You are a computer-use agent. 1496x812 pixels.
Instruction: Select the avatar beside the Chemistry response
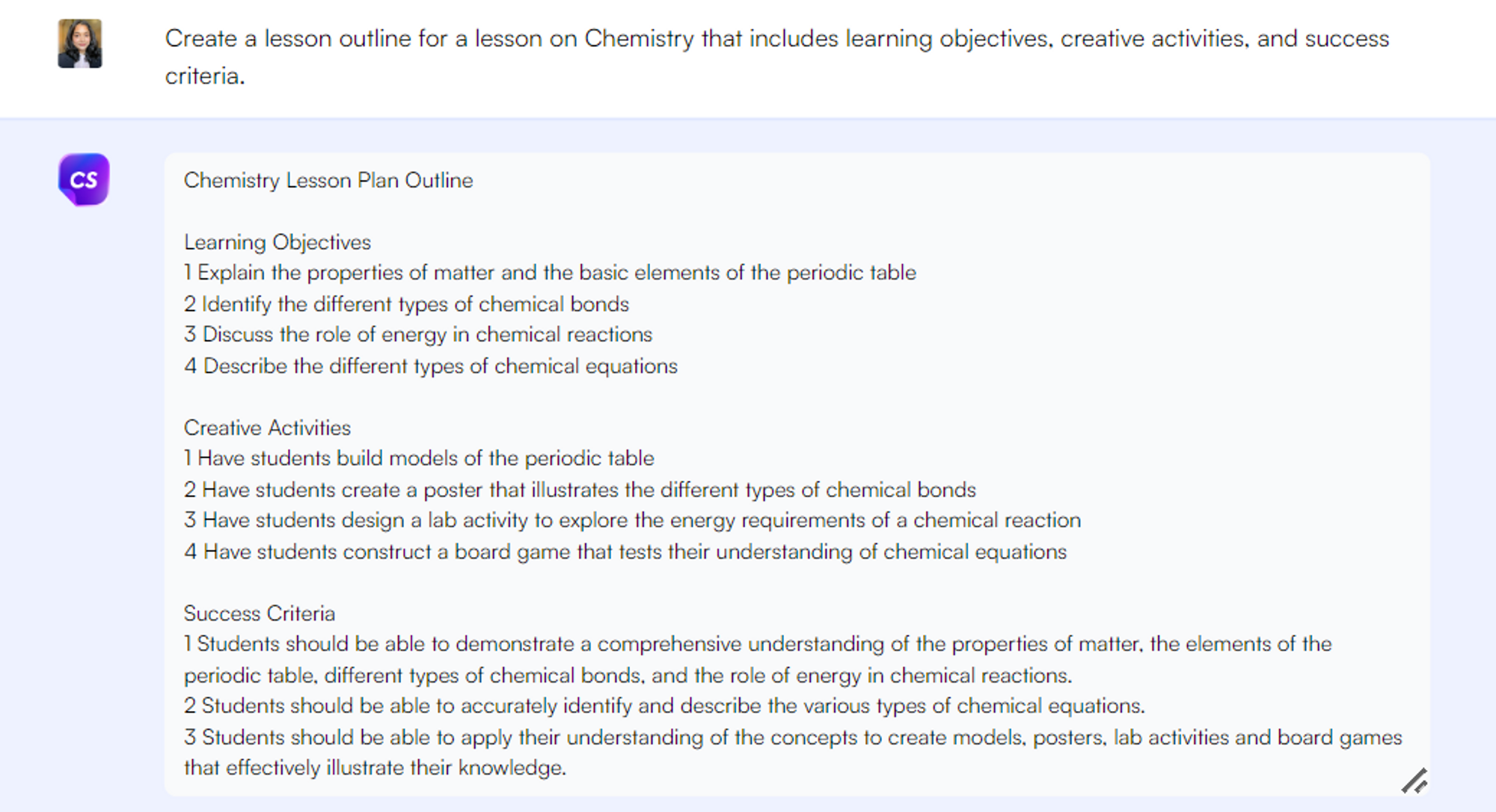click(83, 179)
